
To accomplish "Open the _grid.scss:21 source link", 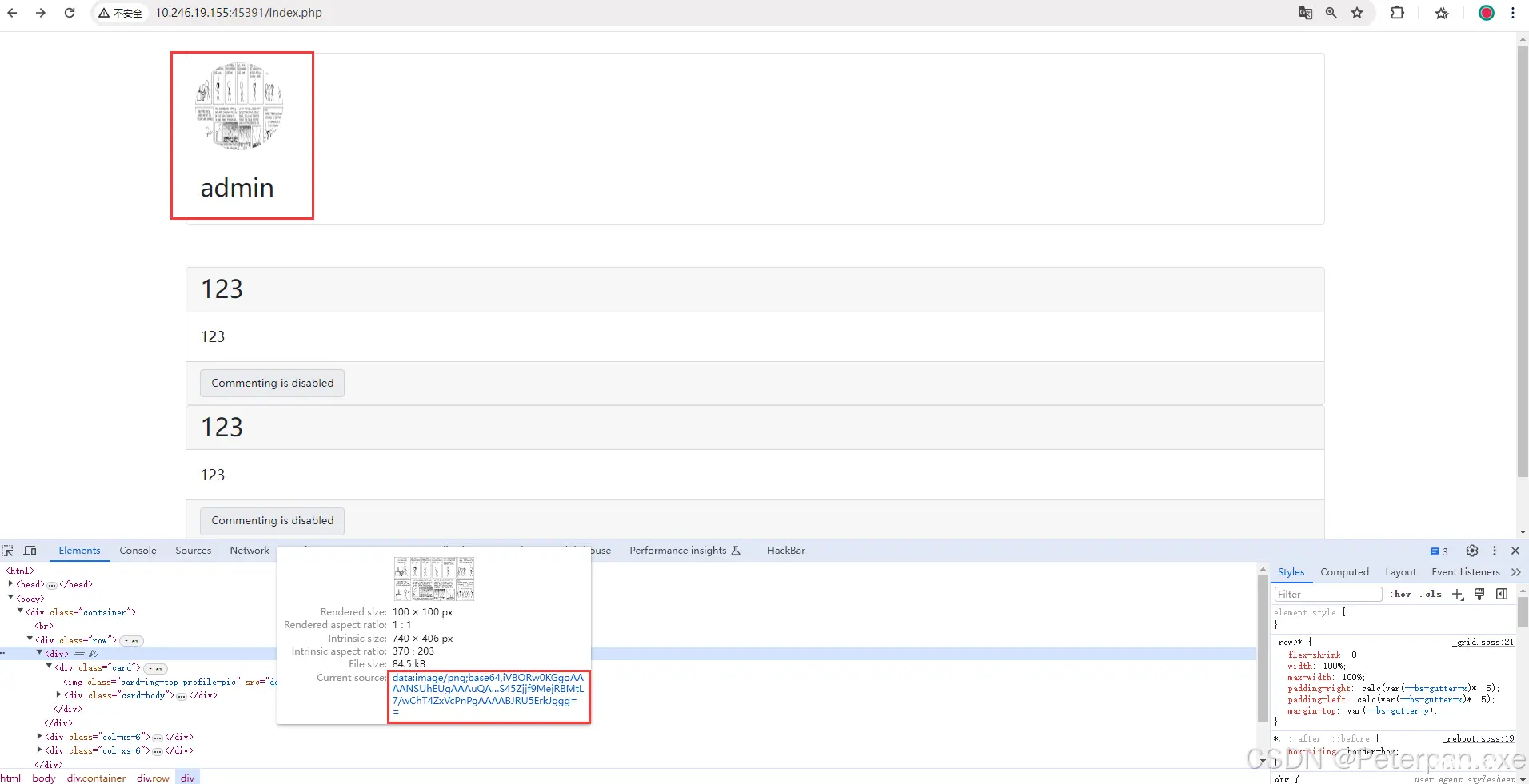I will click(x=1483, y=642).
